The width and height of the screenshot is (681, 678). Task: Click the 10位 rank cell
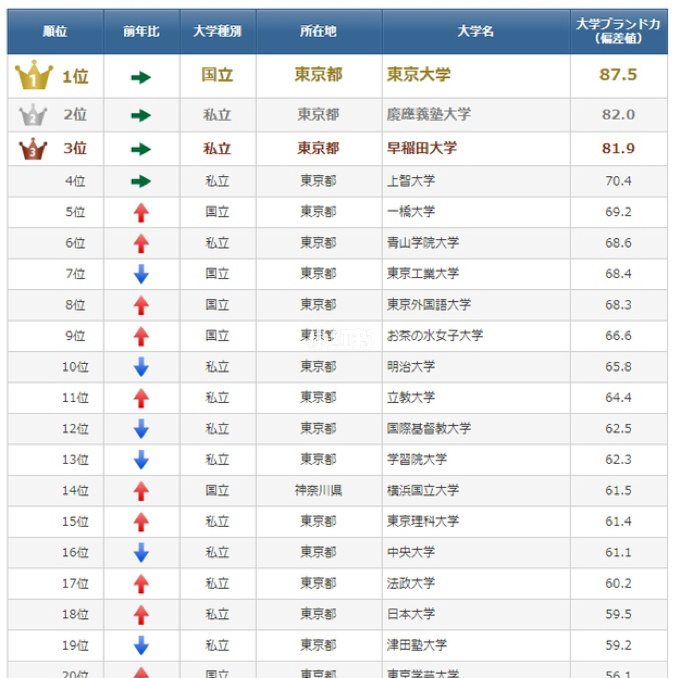(55, 367)
